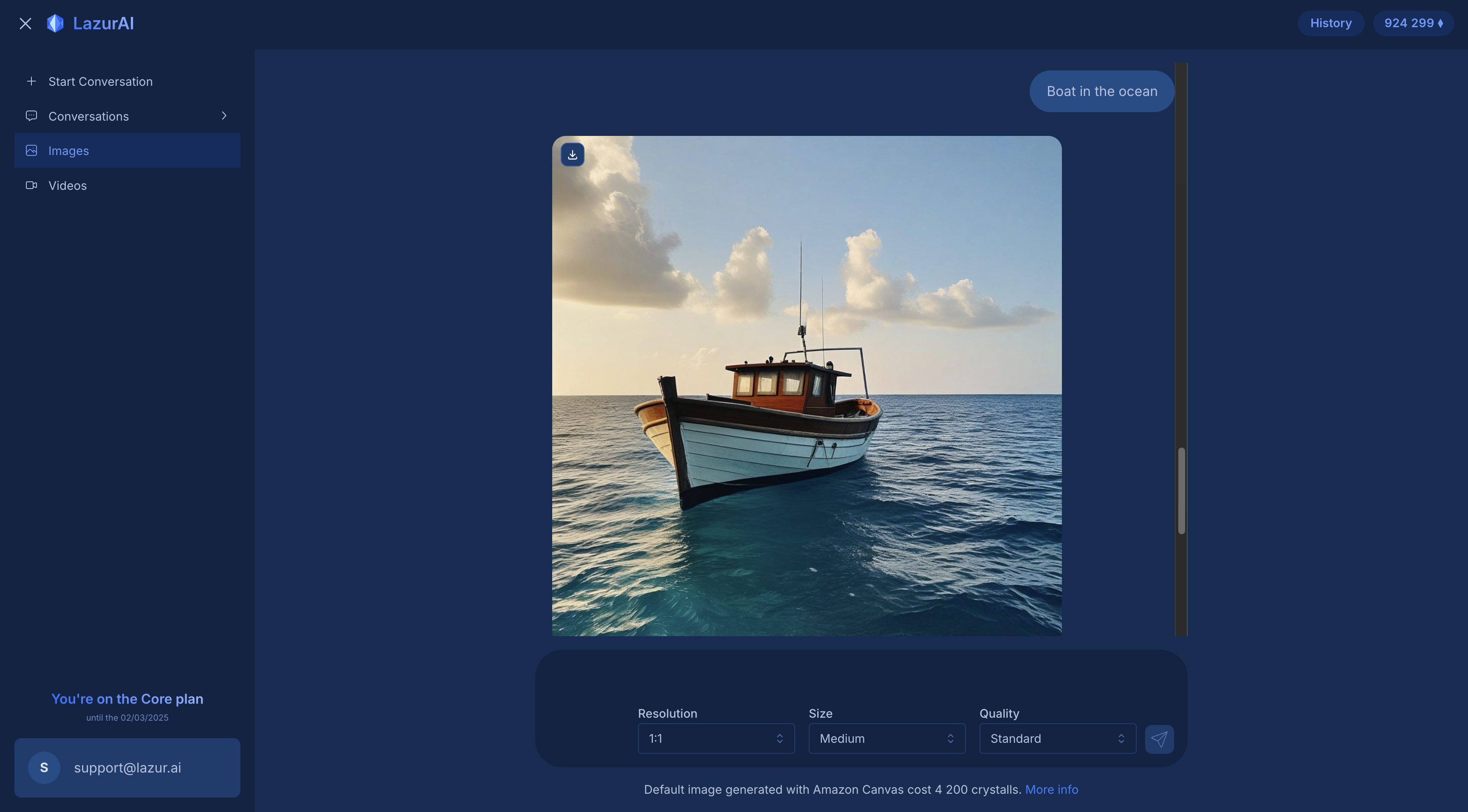
Task: Click the download icon on the boat image
Action: pyautogui.click(x=572, y=155)
